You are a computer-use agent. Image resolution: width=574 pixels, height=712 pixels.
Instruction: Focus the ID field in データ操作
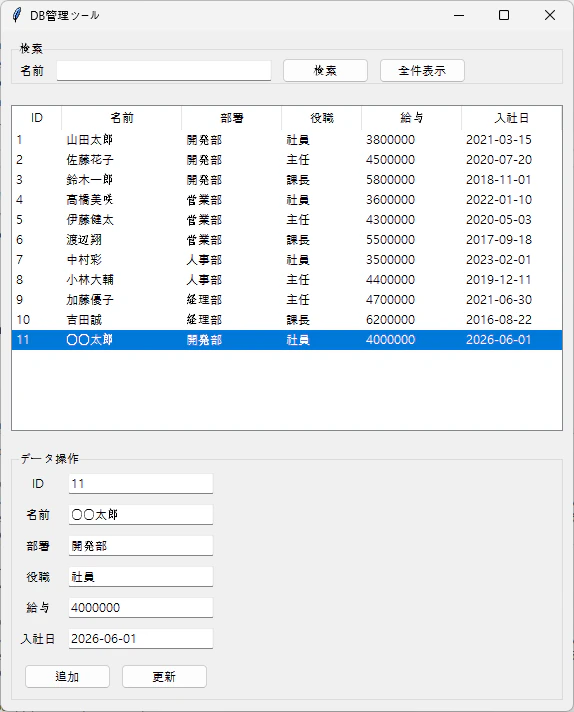[141, 484]
